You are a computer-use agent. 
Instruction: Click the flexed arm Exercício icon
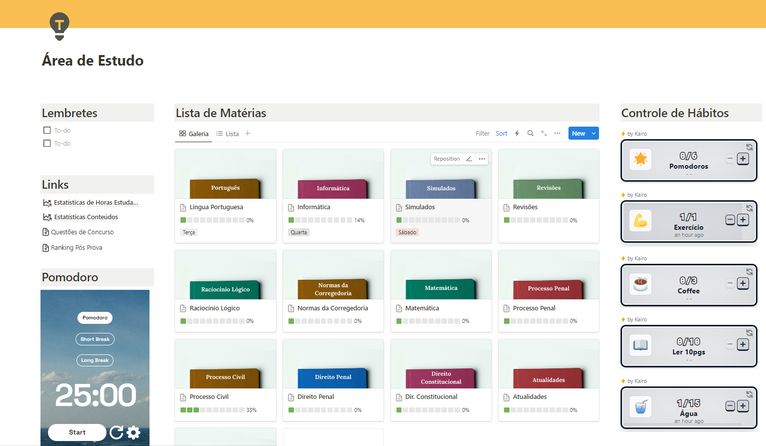640,221
